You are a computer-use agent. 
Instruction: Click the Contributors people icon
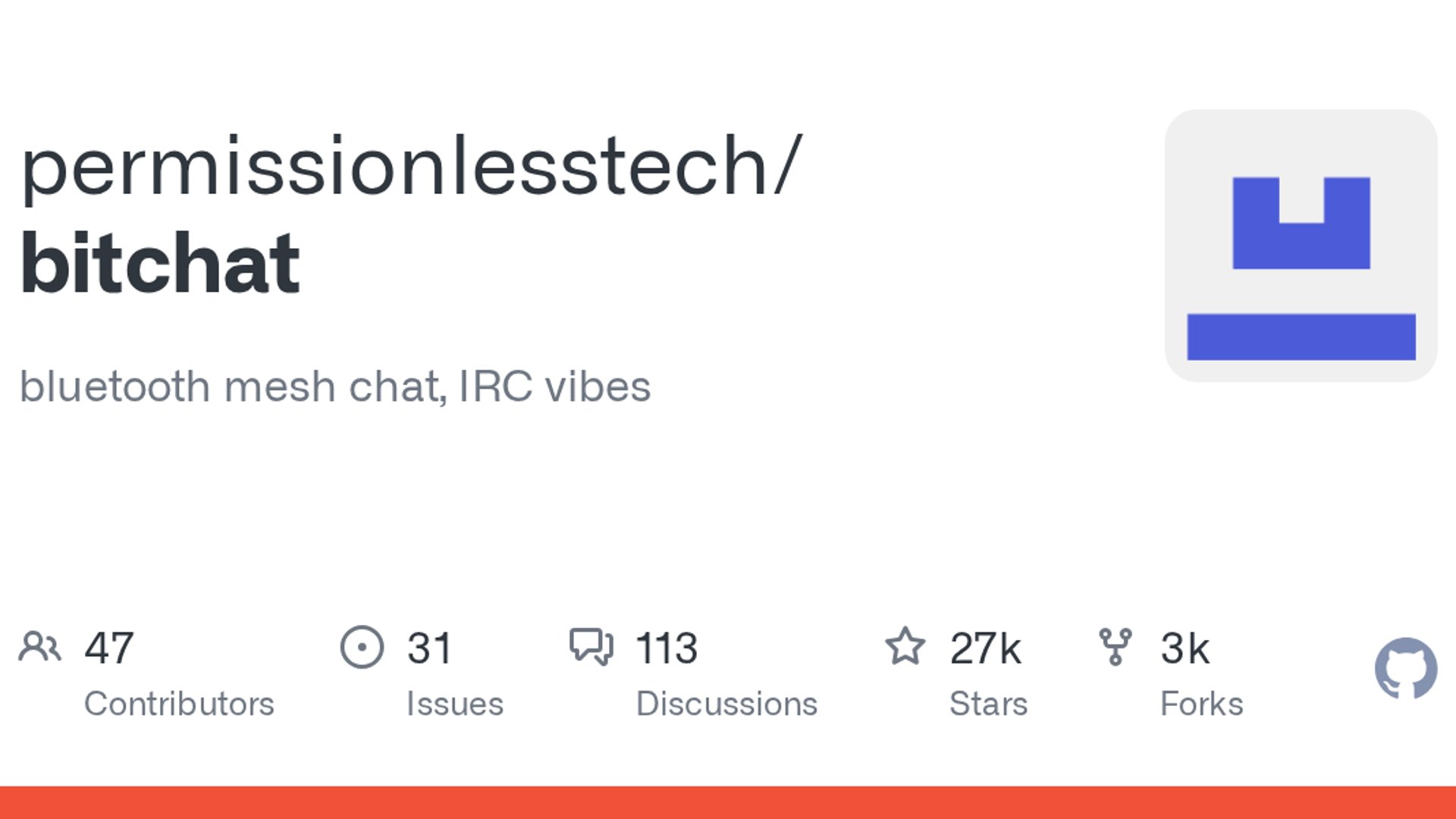click(39, 647)
